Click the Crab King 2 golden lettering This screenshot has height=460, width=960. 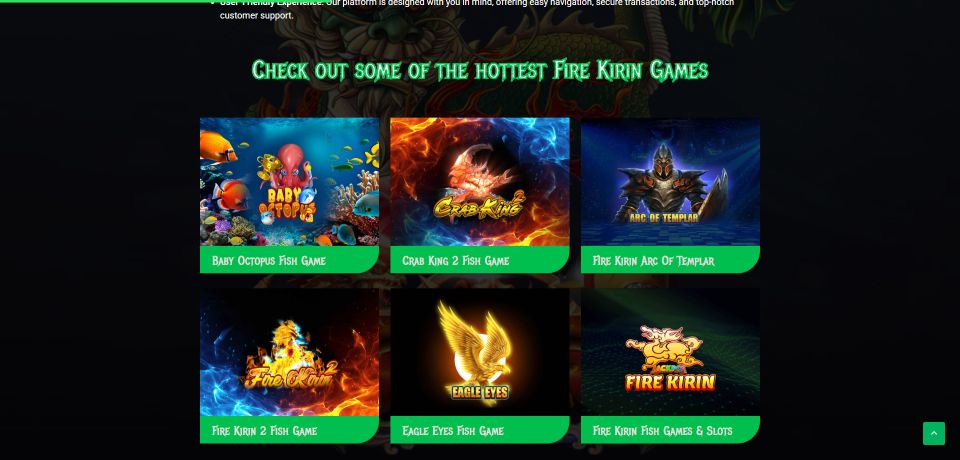(480, 205)
